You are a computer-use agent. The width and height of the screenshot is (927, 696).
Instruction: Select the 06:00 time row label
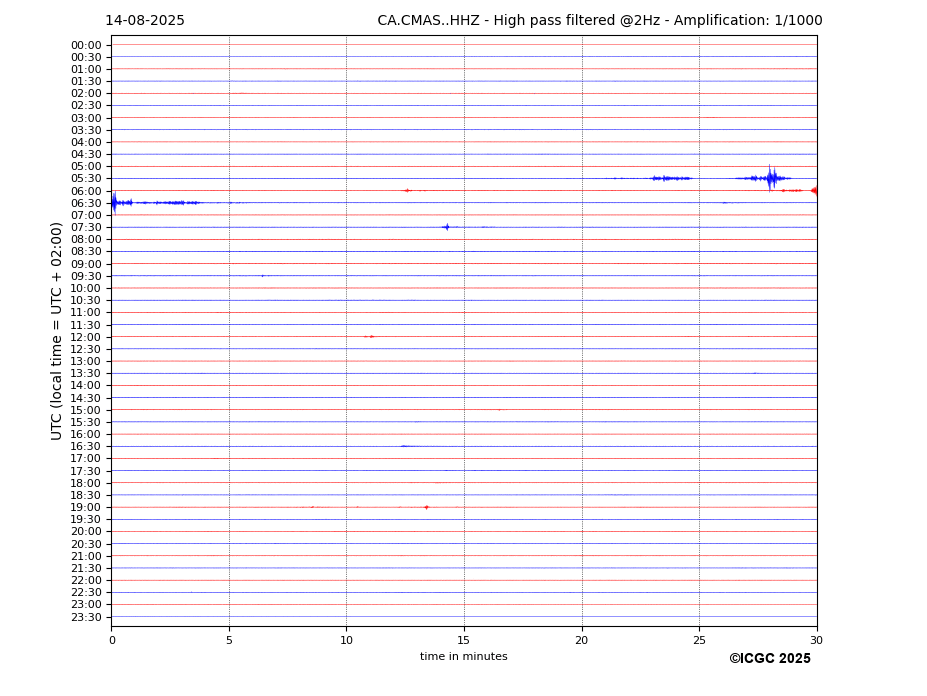pos(86,192)
